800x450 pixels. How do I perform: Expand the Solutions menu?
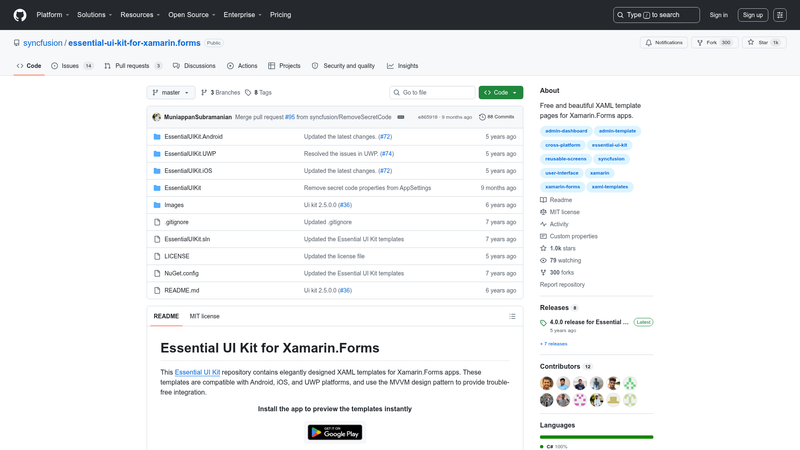[94, 15]
